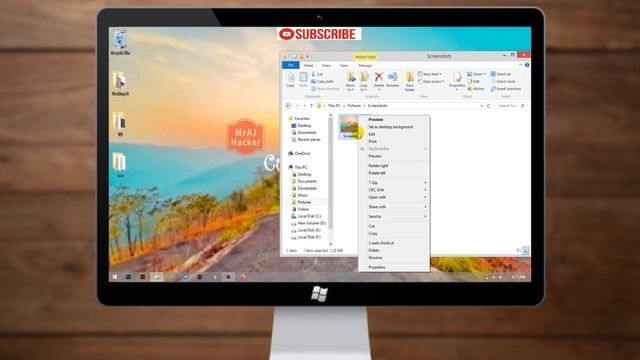Expand the 7-Zip submenu in the context menu
640x360 pixels.
[394, 182]
